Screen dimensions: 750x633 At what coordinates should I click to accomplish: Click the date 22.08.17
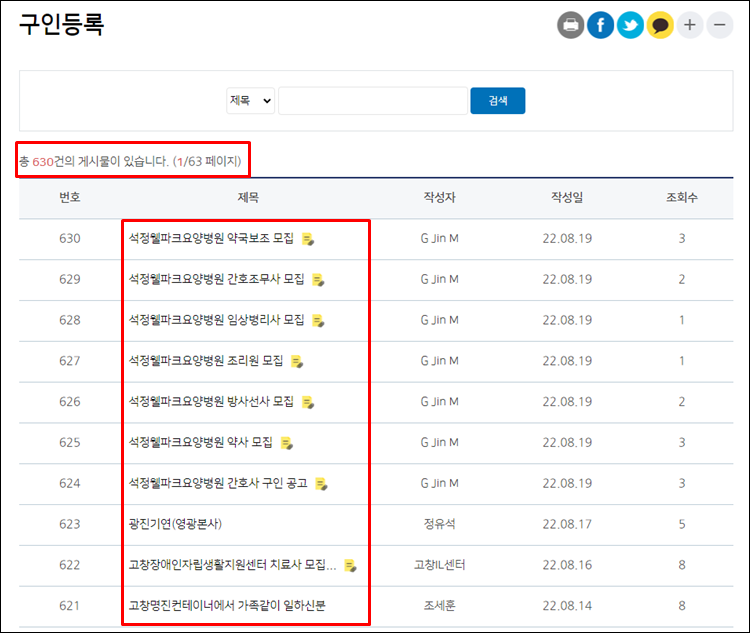click(567, 524)
